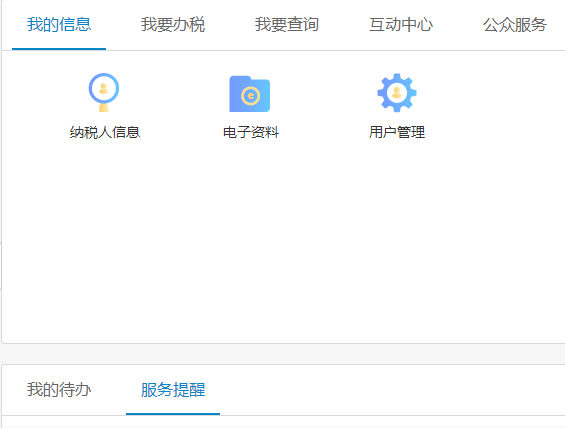Viewport: 565px width, 428px height.
Task: Open the 公众服务 tab
Action: (515, 24)
